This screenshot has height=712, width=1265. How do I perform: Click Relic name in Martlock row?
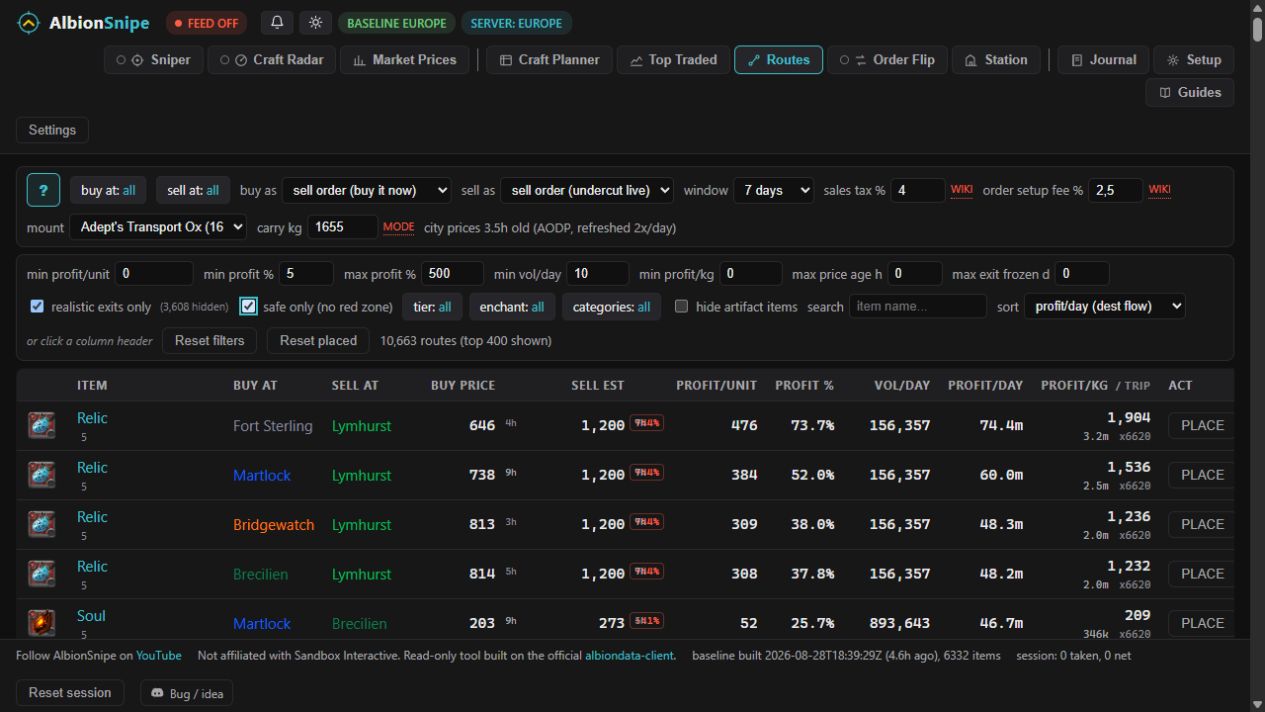(x=92, y=467)
